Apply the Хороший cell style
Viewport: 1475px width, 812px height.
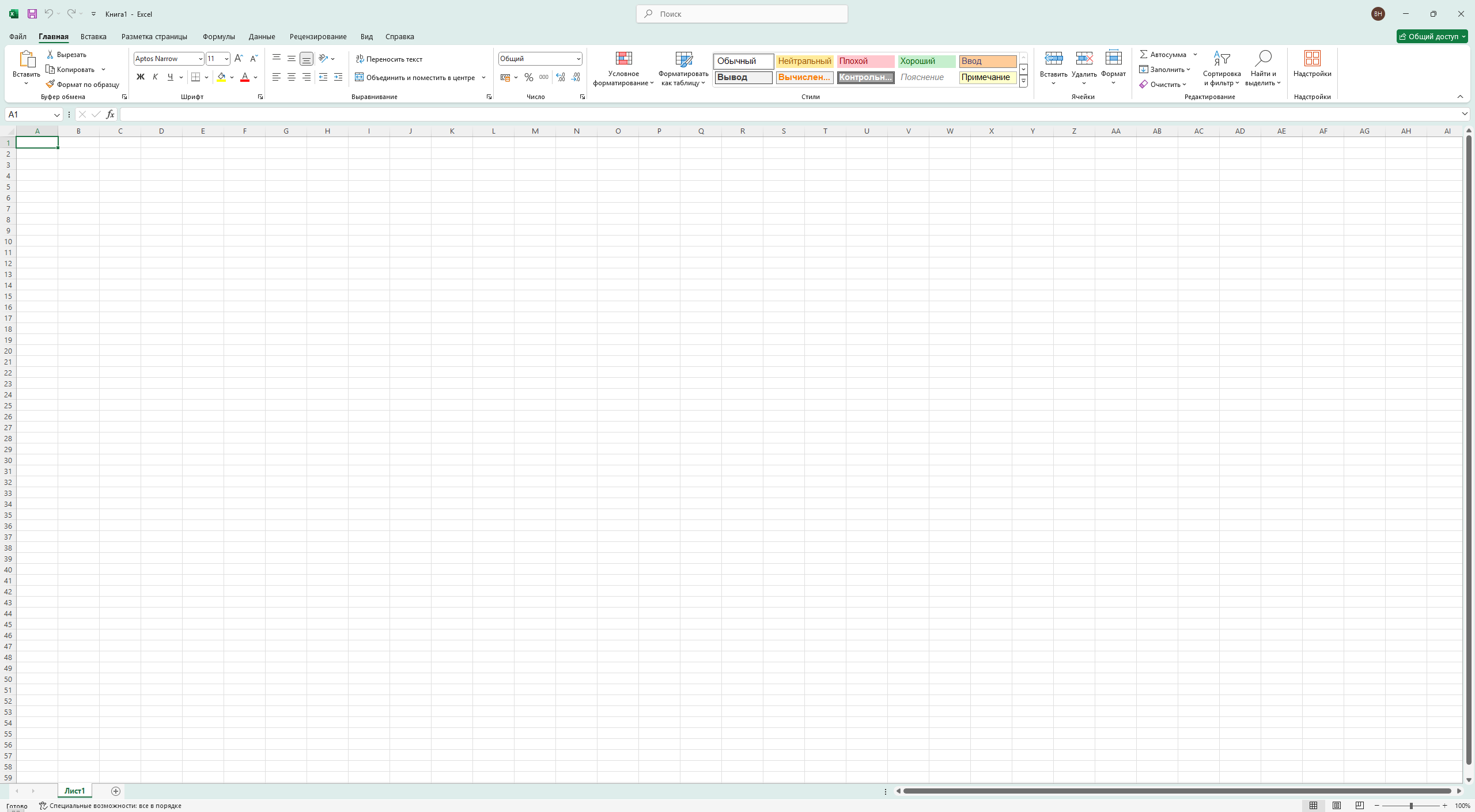point(926,61)
